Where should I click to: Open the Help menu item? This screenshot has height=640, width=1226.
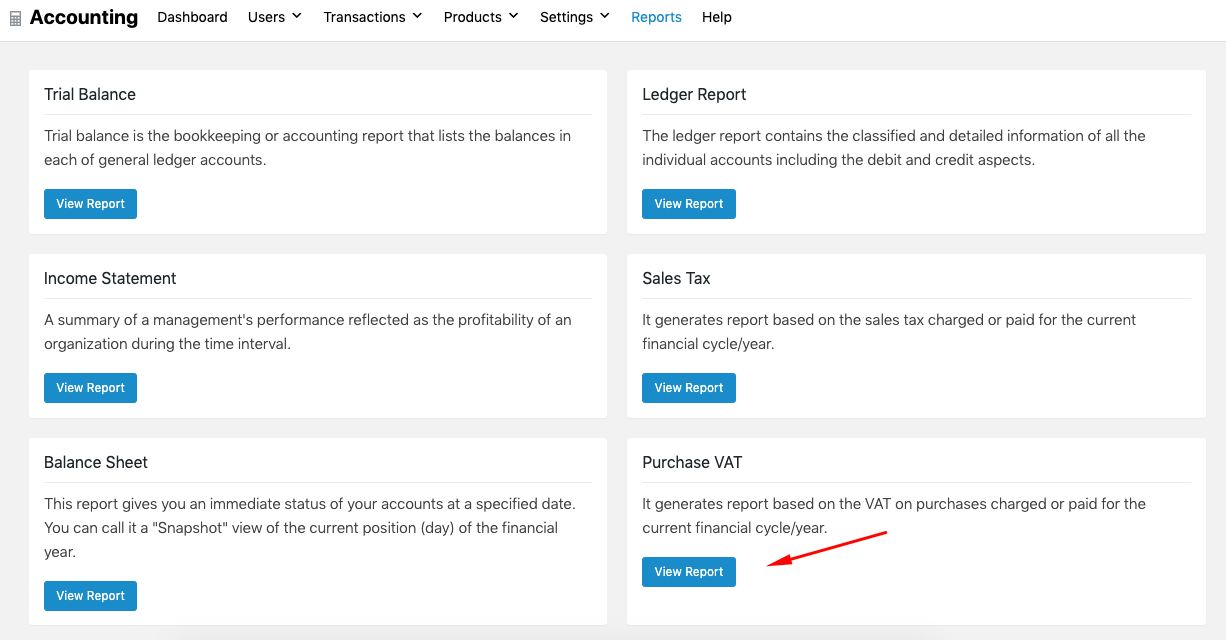point(716,17)
